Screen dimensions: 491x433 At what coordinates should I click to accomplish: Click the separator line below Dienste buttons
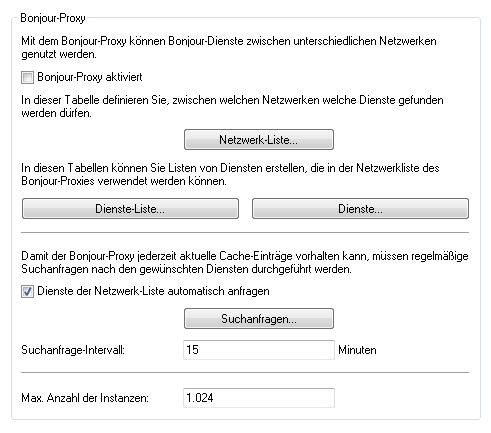coord(245,232)
